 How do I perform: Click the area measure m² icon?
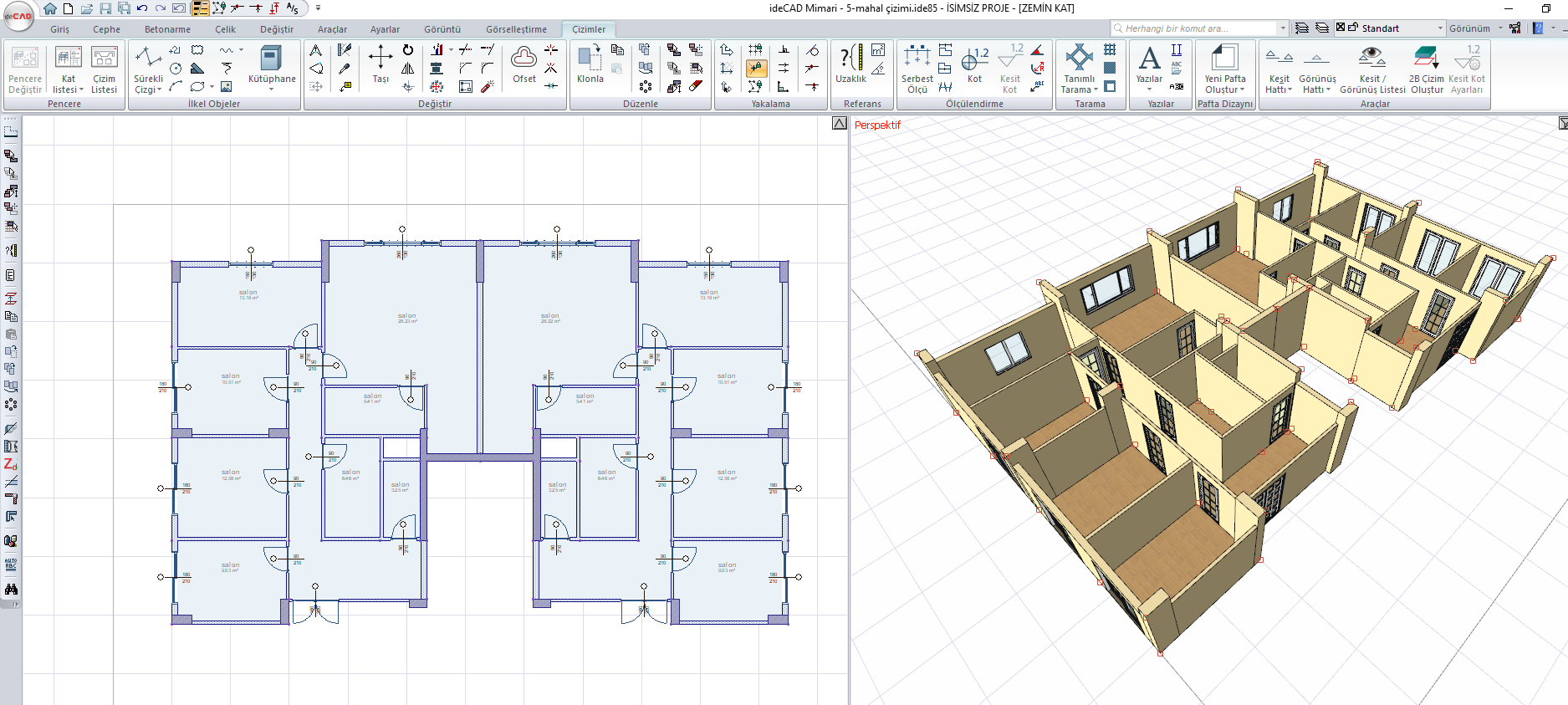pos(878,50)
